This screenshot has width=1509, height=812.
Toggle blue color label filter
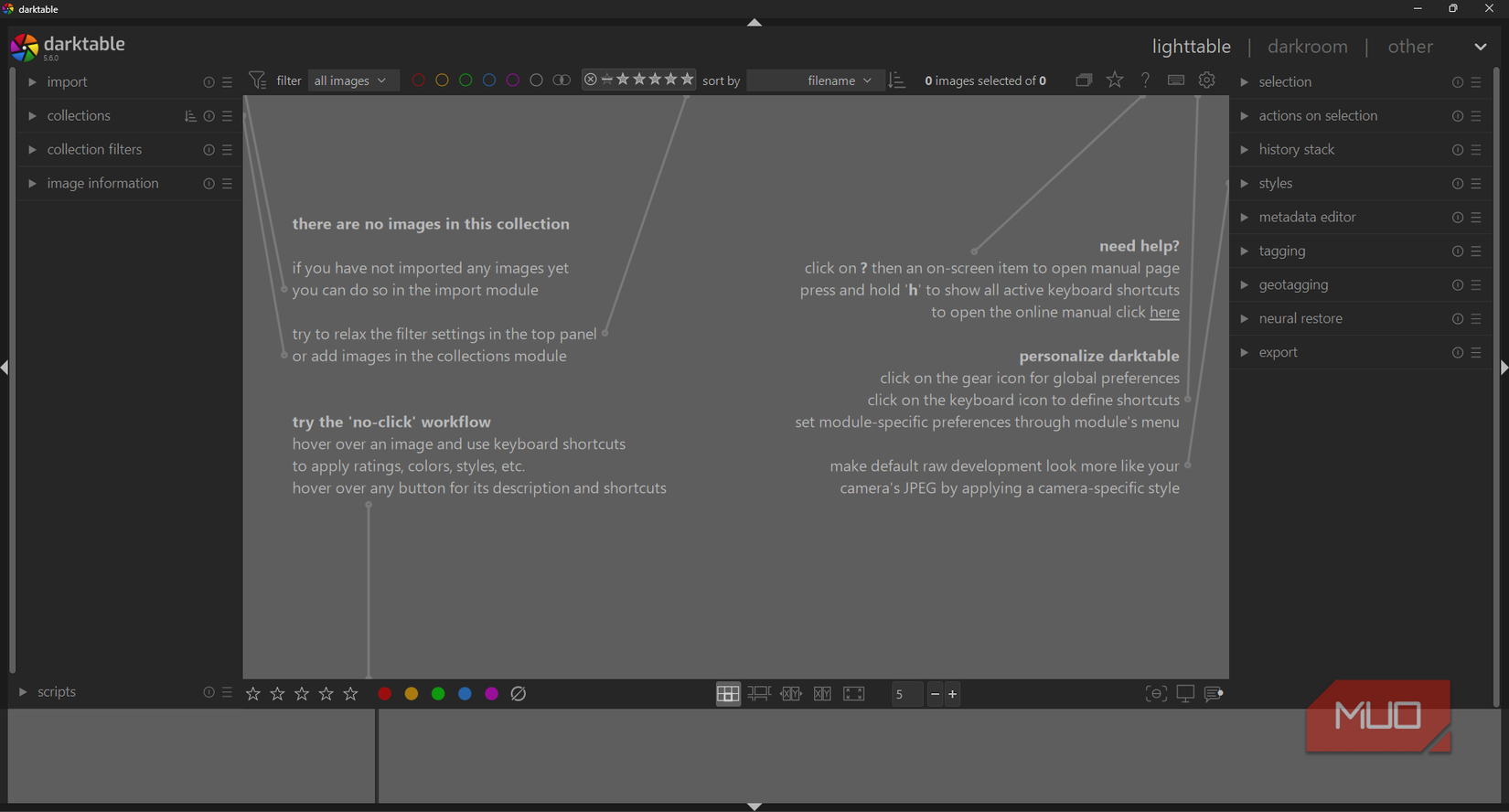pos(490,80)
